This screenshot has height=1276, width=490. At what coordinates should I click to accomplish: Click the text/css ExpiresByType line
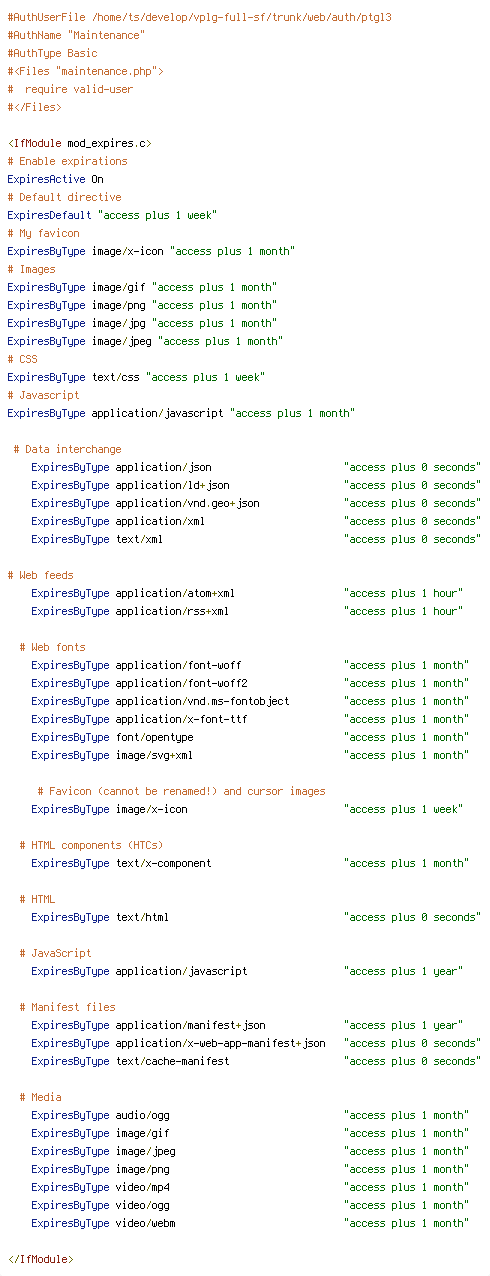[136, 378]
